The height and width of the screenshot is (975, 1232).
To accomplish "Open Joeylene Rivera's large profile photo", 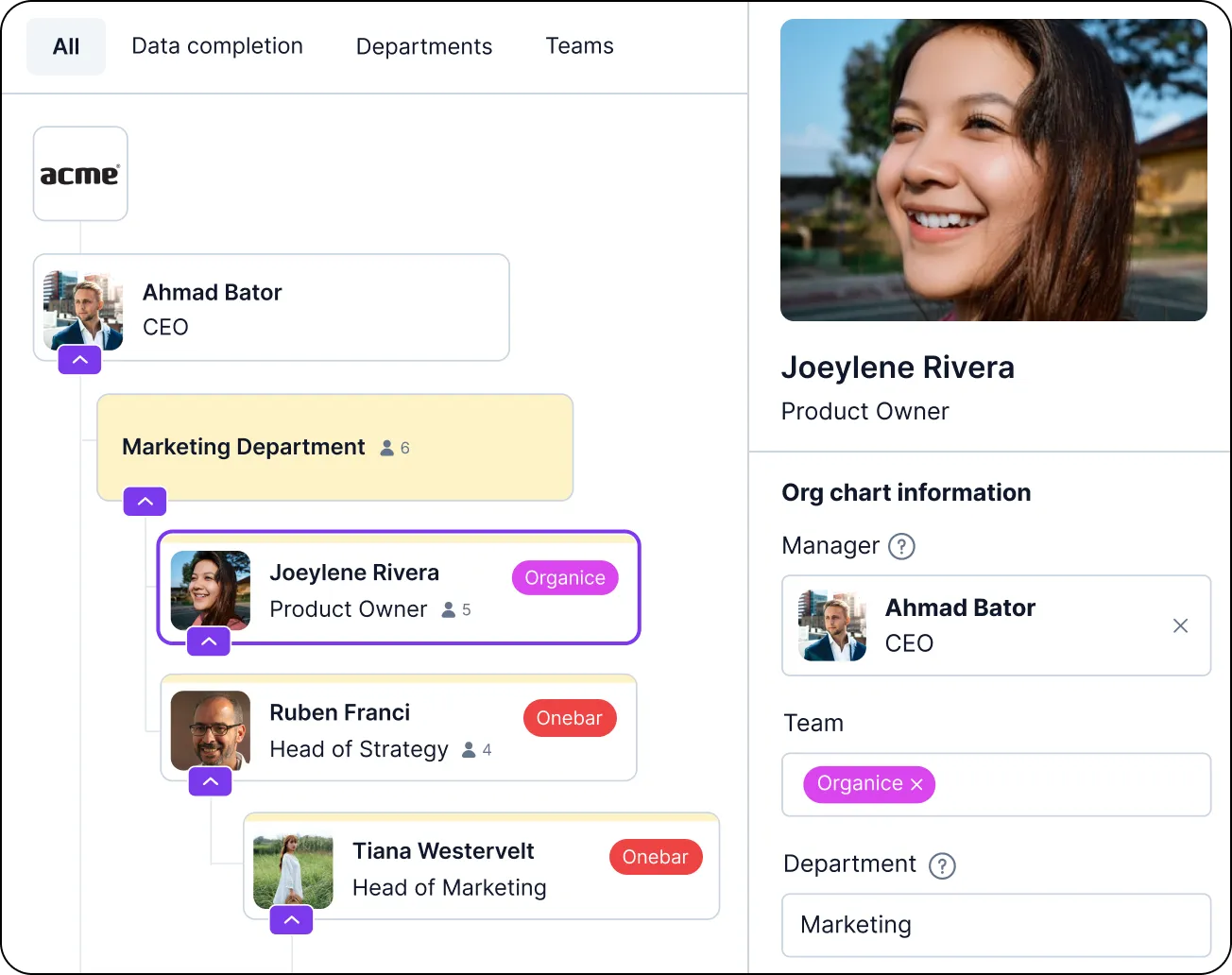I will [x=993, y=170].
